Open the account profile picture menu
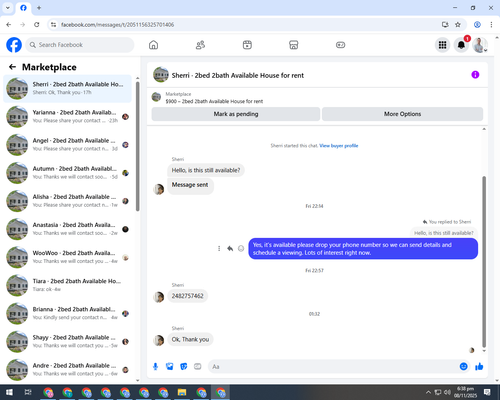This screenshot has width=500, height=400. tap(480, 45)
